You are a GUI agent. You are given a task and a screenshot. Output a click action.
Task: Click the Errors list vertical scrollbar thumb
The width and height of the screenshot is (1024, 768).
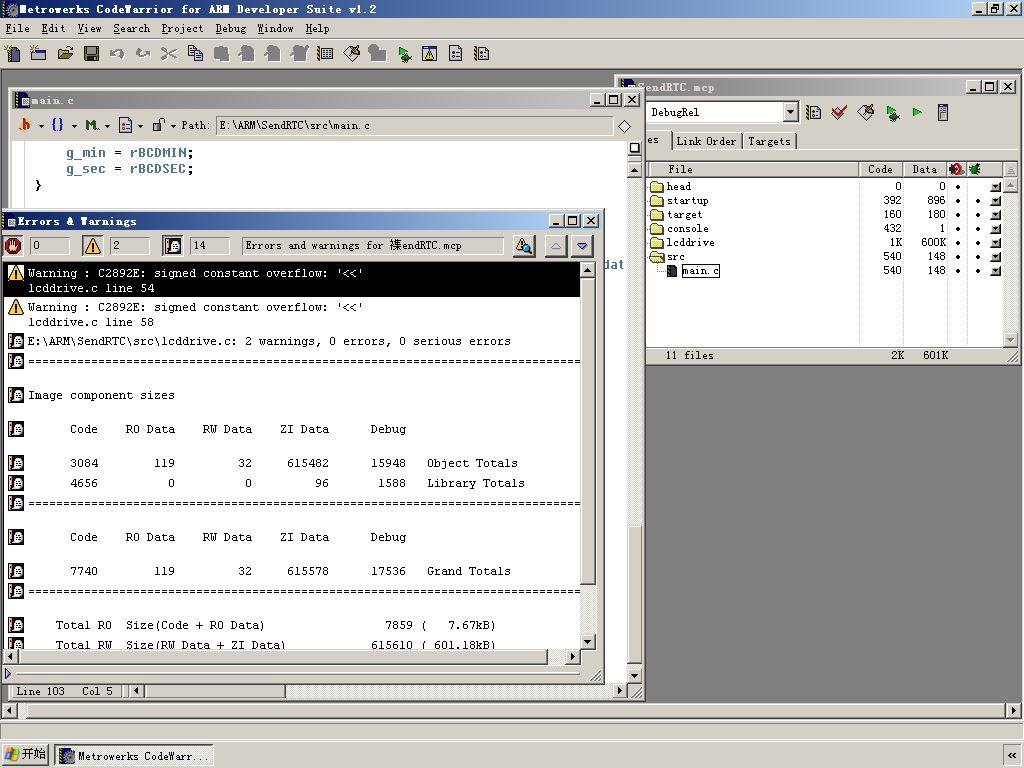coord(588,431)
